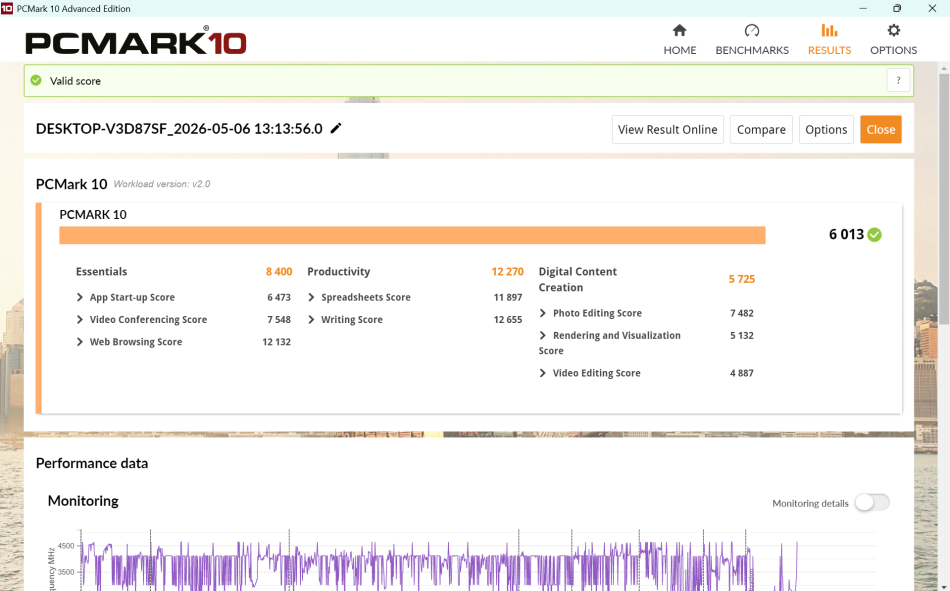The image size is (950, 591).
Task: Click the overall score 6 013
Action: pos(846,235)
